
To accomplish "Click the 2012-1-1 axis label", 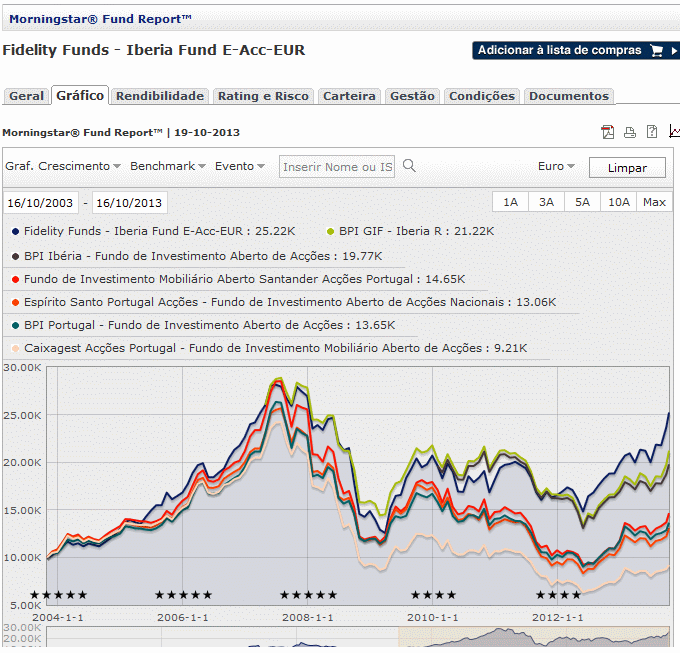I will [557, 617].
